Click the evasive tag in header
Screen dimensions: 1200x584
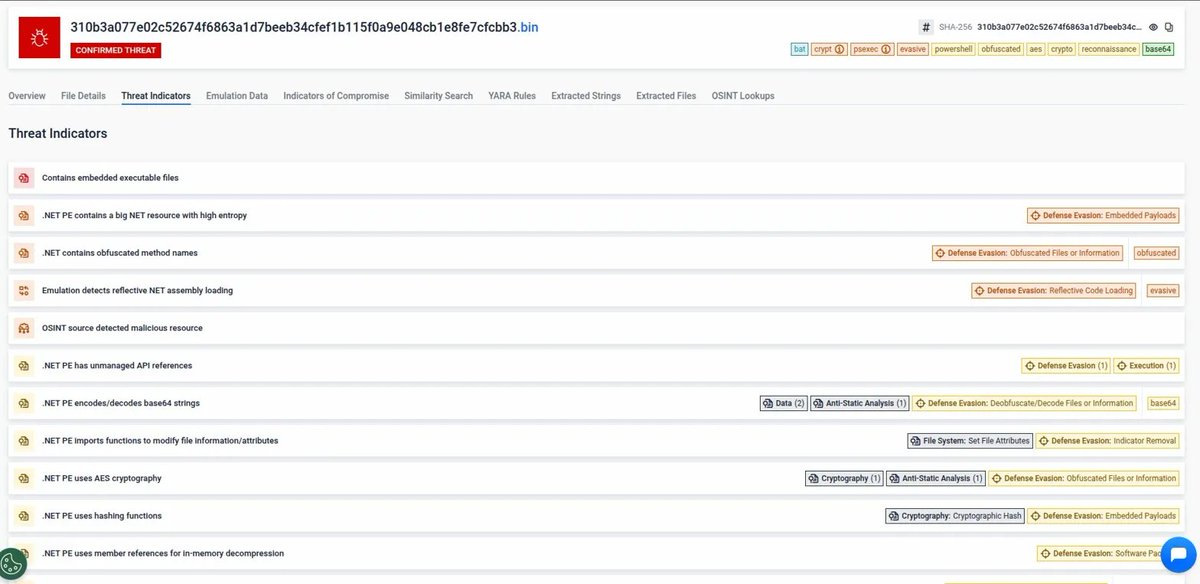tap(912, 48)
